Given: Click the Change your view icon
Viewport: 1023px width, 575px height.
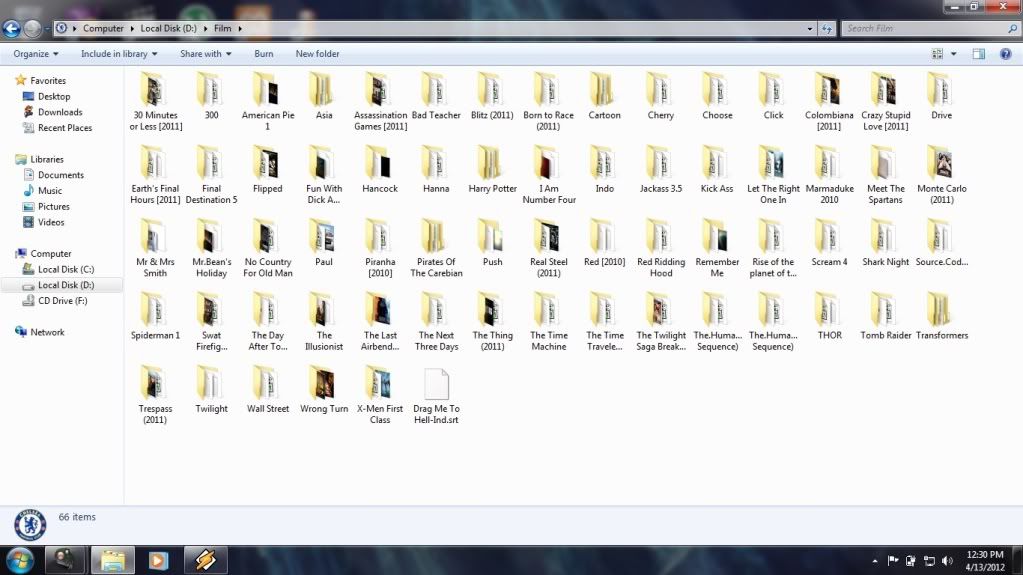Looking at the screenshot, I should pos(938,54).
